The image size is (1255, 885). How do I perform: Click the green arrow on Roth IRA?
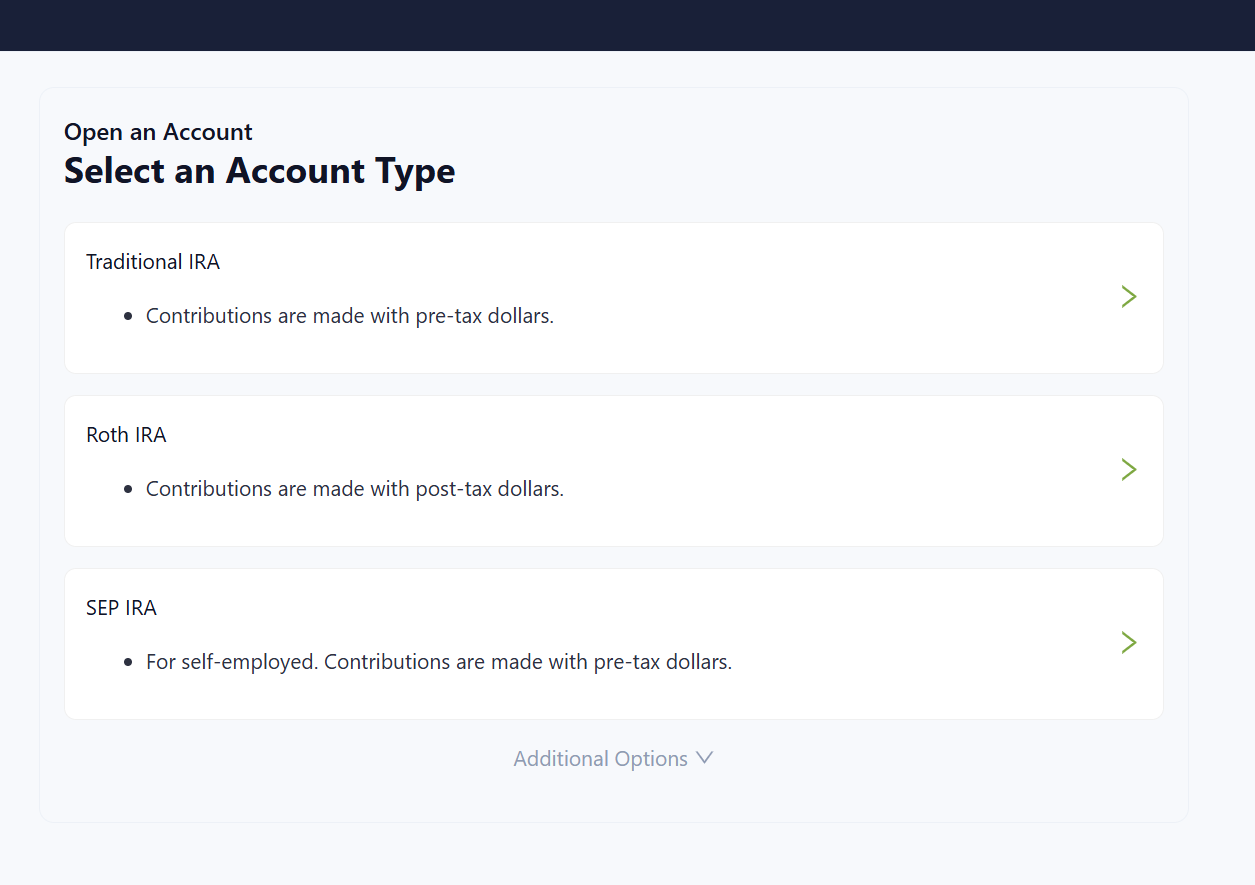pyautogui.click(x=1129, y=470)
